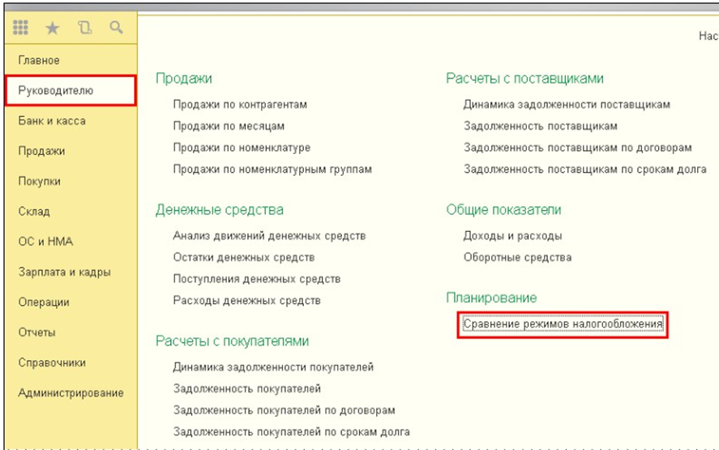
Task: Open the Операции section
Action: [44, 302]
